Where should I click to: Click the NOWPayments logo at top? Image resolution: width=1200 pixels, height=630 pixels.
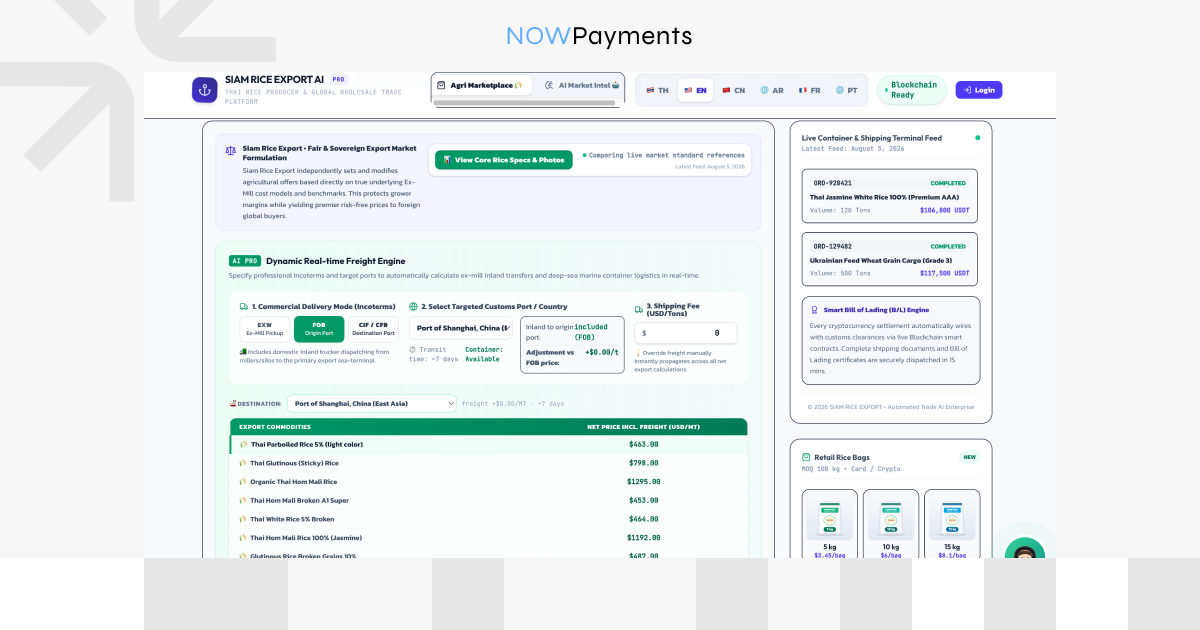599,36
